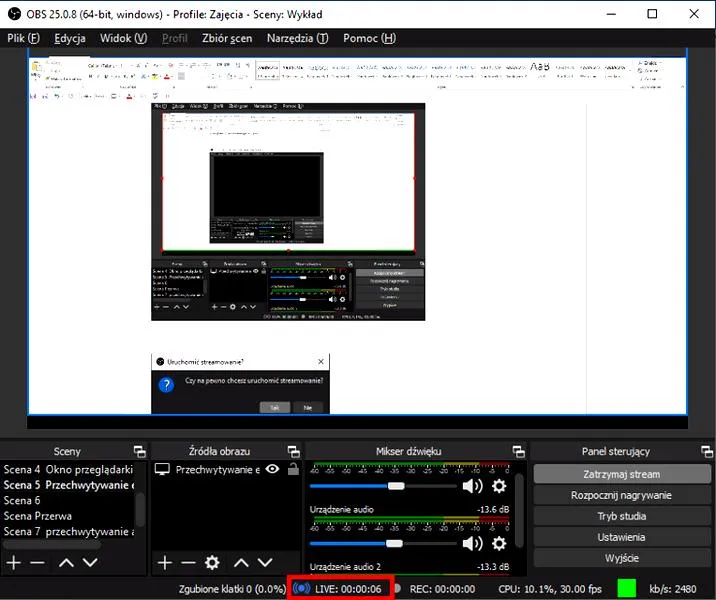Image resolution: width=716 pixels, height=600 pixels.
Task: Move scene down in Sceny list
Action: pyautogui.click(x=90, y=563)
